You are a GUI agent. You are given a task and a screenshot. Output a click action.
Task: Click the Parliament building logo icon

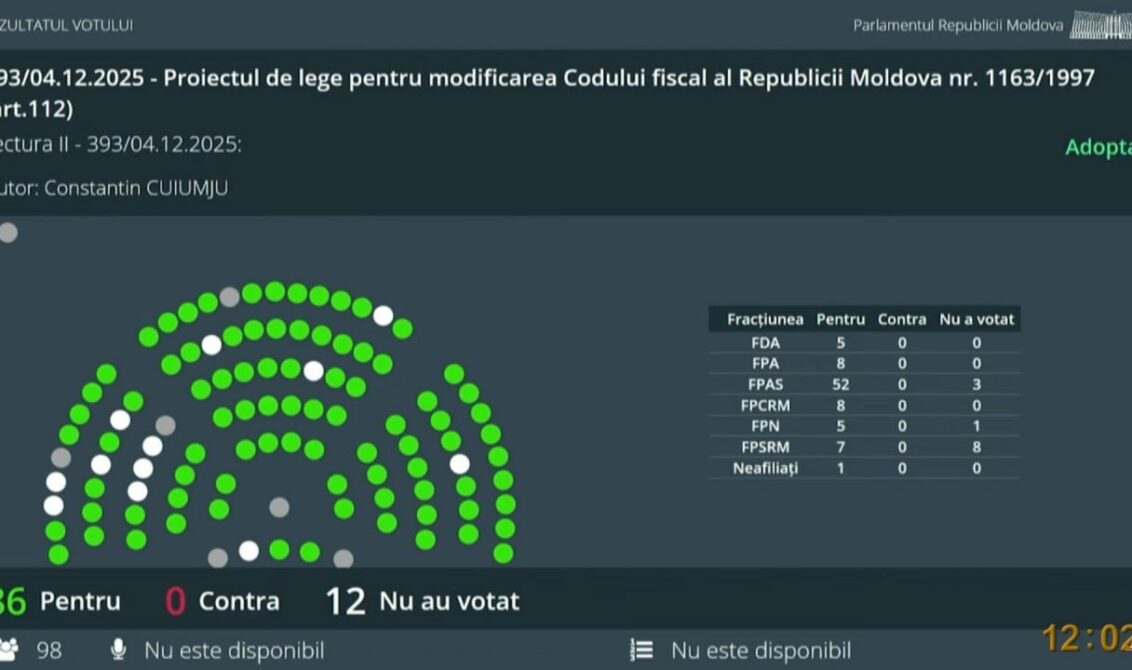pyautogui.click(x=1100, y=24)
